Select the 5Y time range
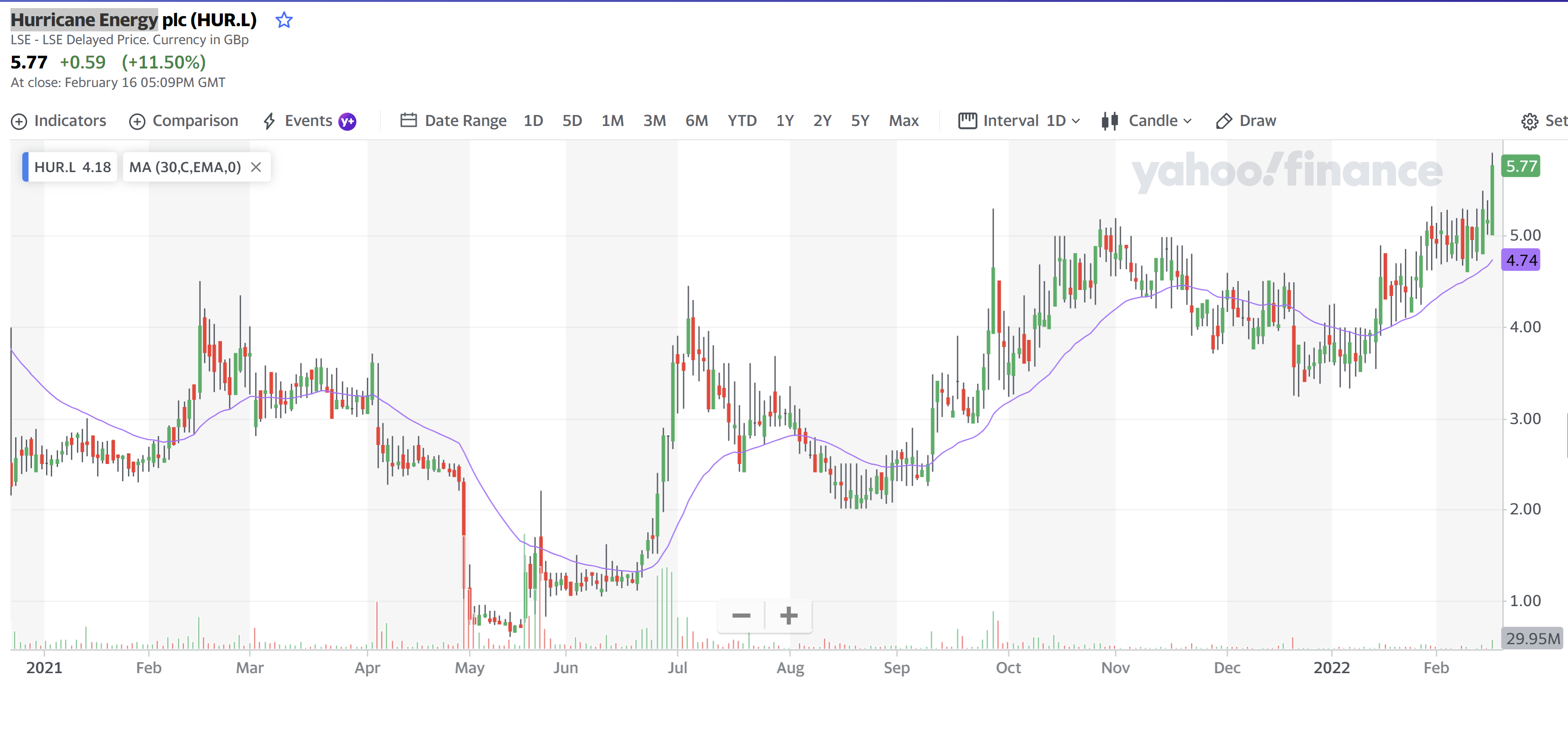 [x=860, y=121]
